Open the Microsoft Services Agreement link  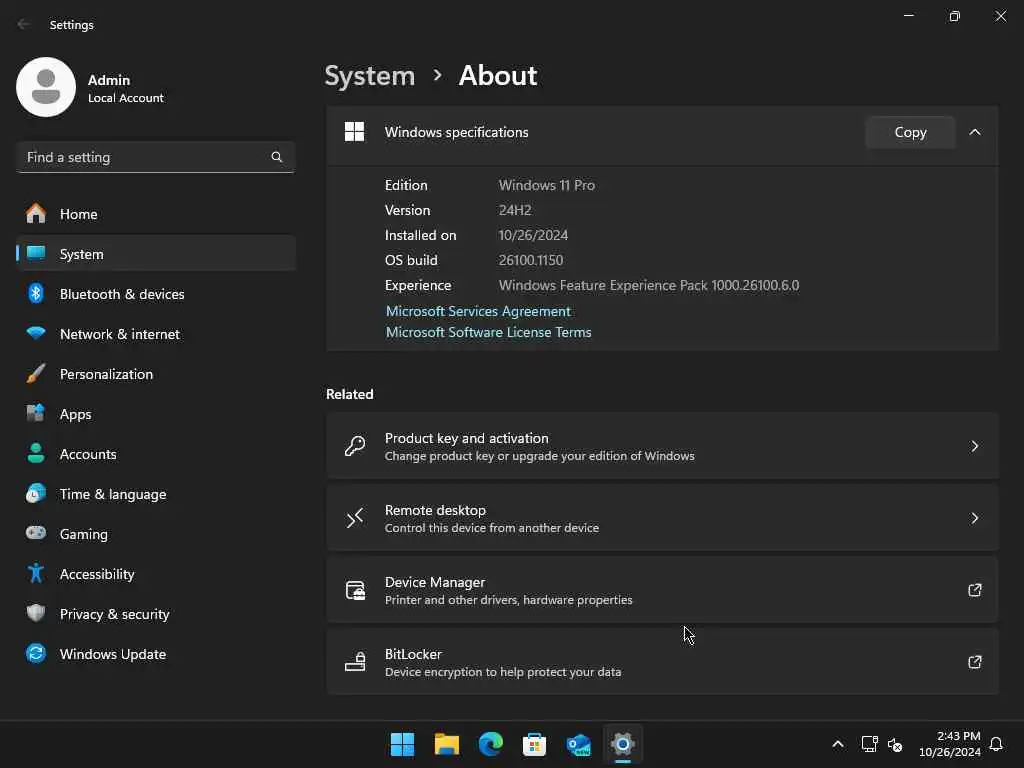pyautogui.click(x=478, y=311)
